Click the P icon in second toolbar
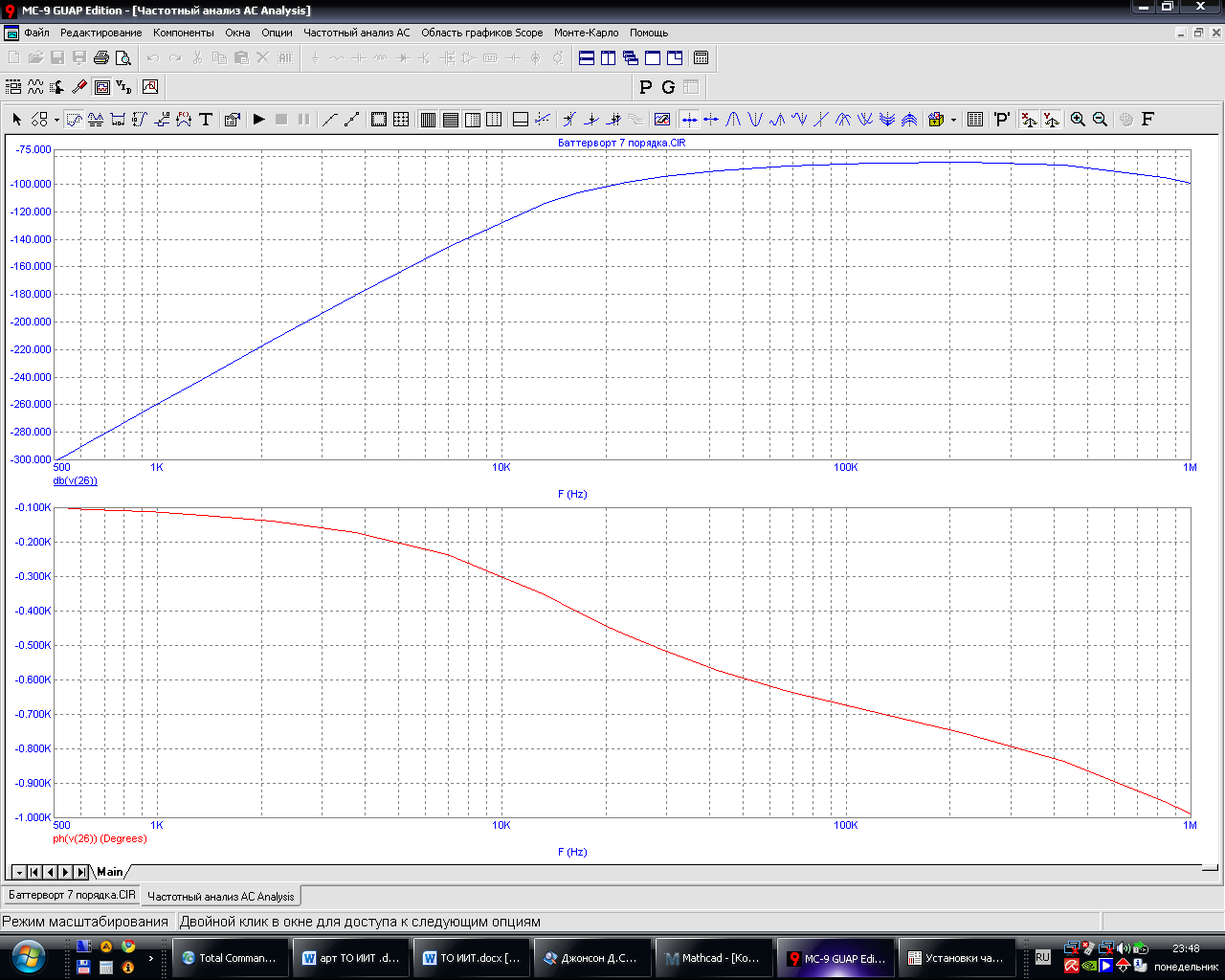This screenshot has width=1225, height=980. point(646,87)
